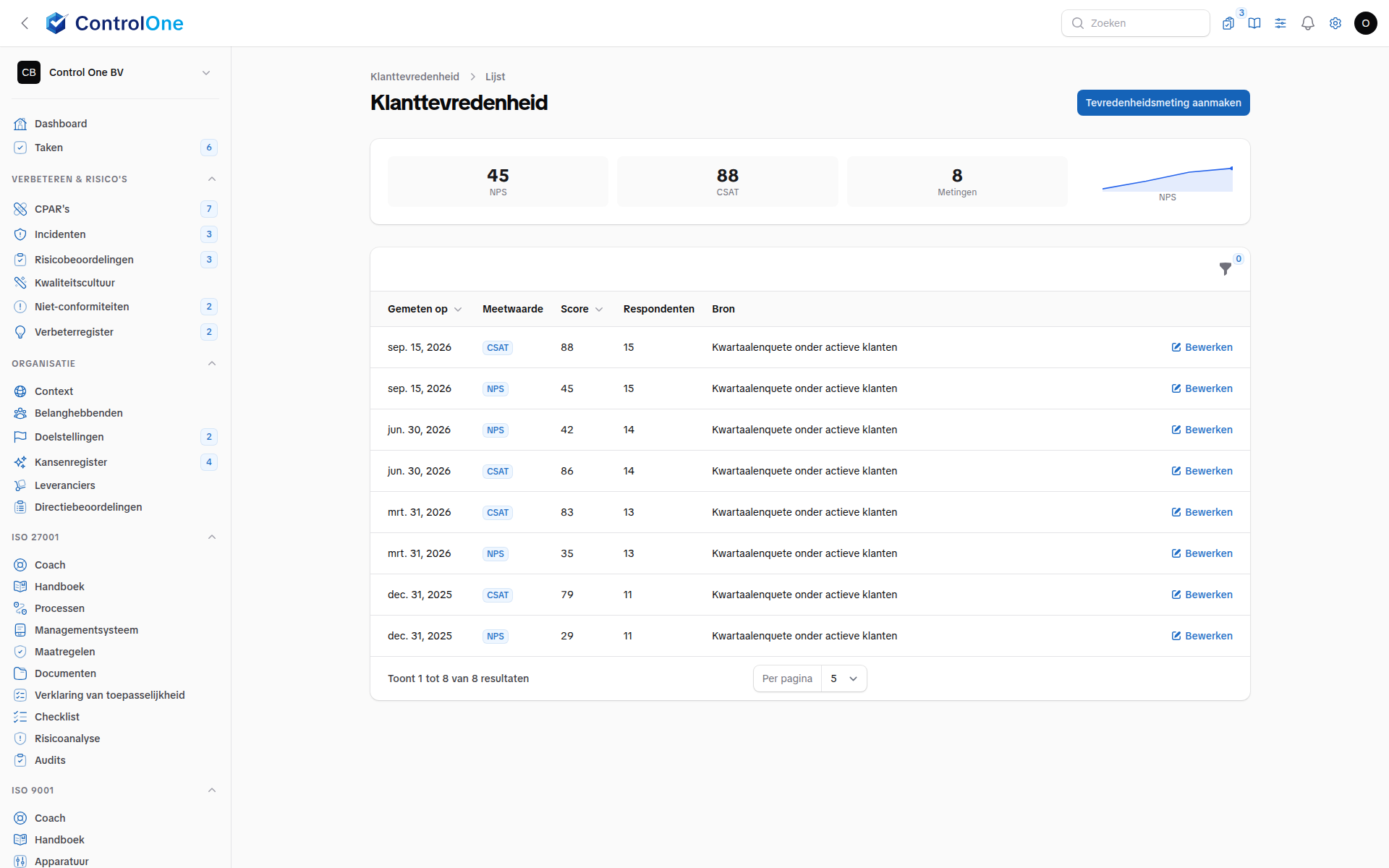Click Tevredenheidsmeting aanmaken button
1389x868 pixels.
point(1163,103)
